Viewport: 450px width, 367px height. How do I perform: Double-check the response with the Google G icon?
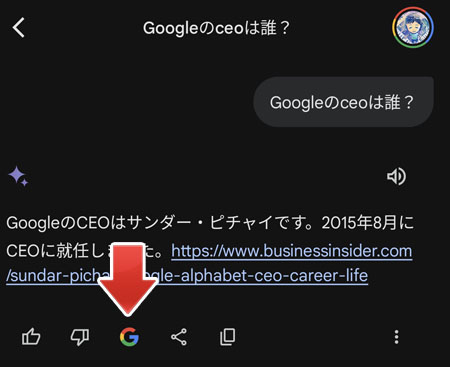tap(129, 337)
